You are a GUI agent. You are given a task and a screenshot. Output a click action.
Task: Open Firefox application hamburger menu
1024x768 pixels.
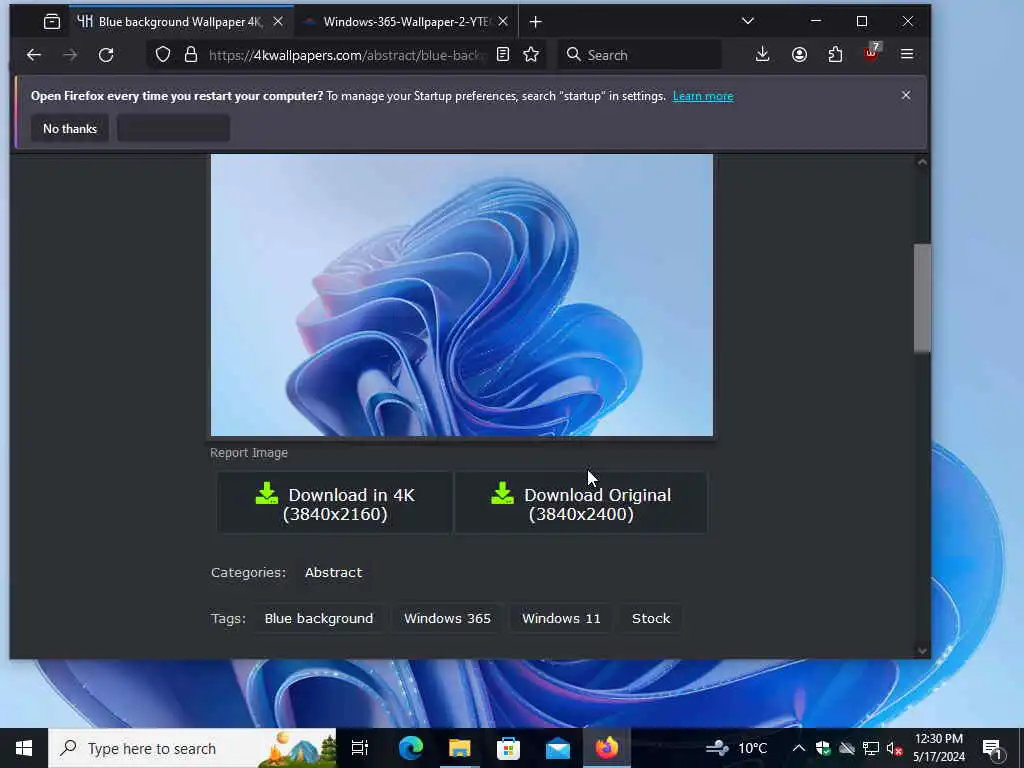(x=907, y=54)
